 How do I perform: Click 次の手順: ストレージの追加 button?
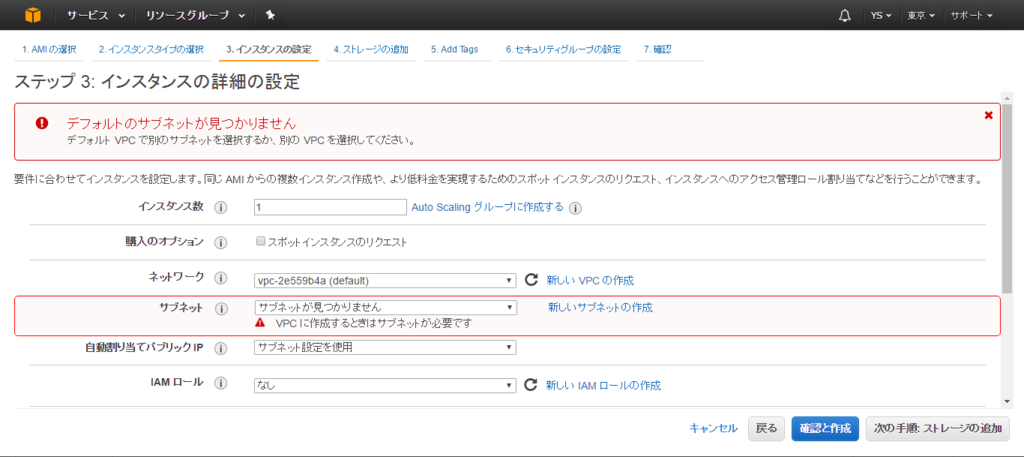click(x=937, y=429)
